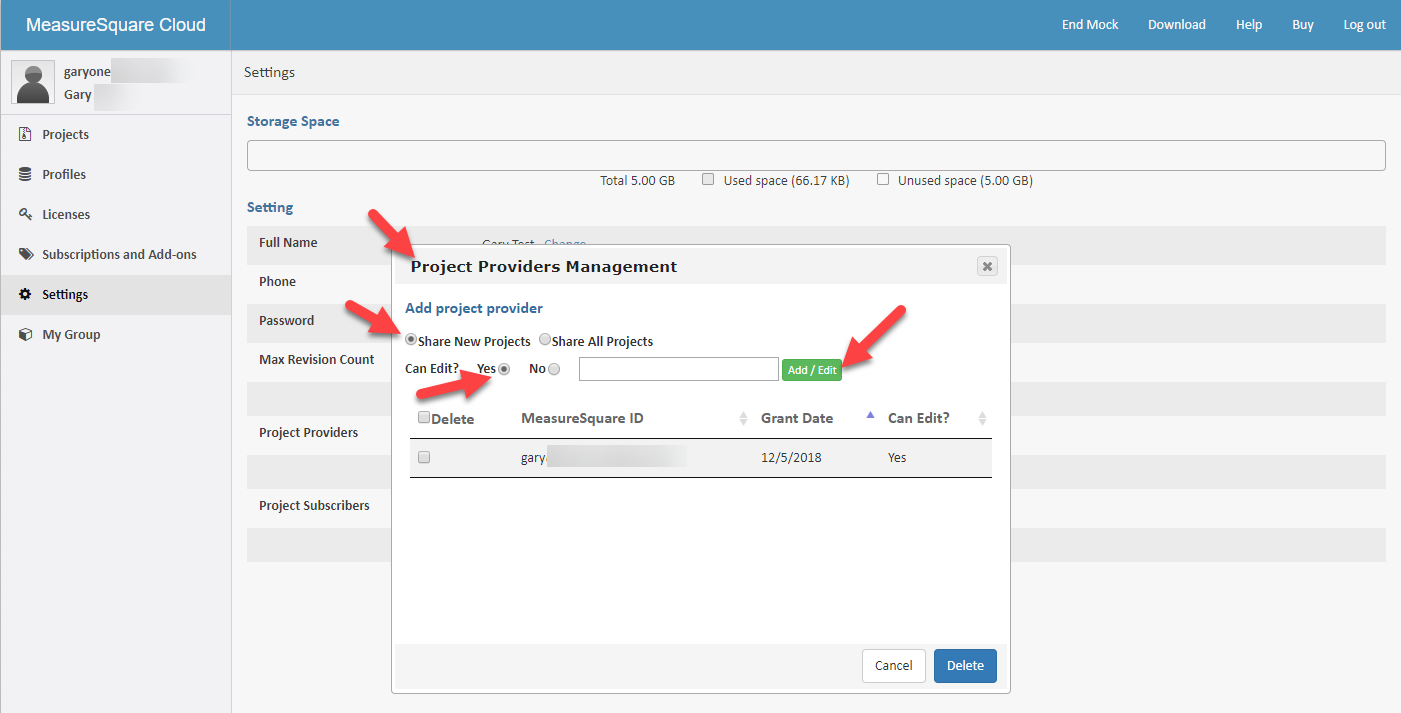Click the green Add / Edit button
The width and height of the screenshot is (1401, 713).
(812, 370)
